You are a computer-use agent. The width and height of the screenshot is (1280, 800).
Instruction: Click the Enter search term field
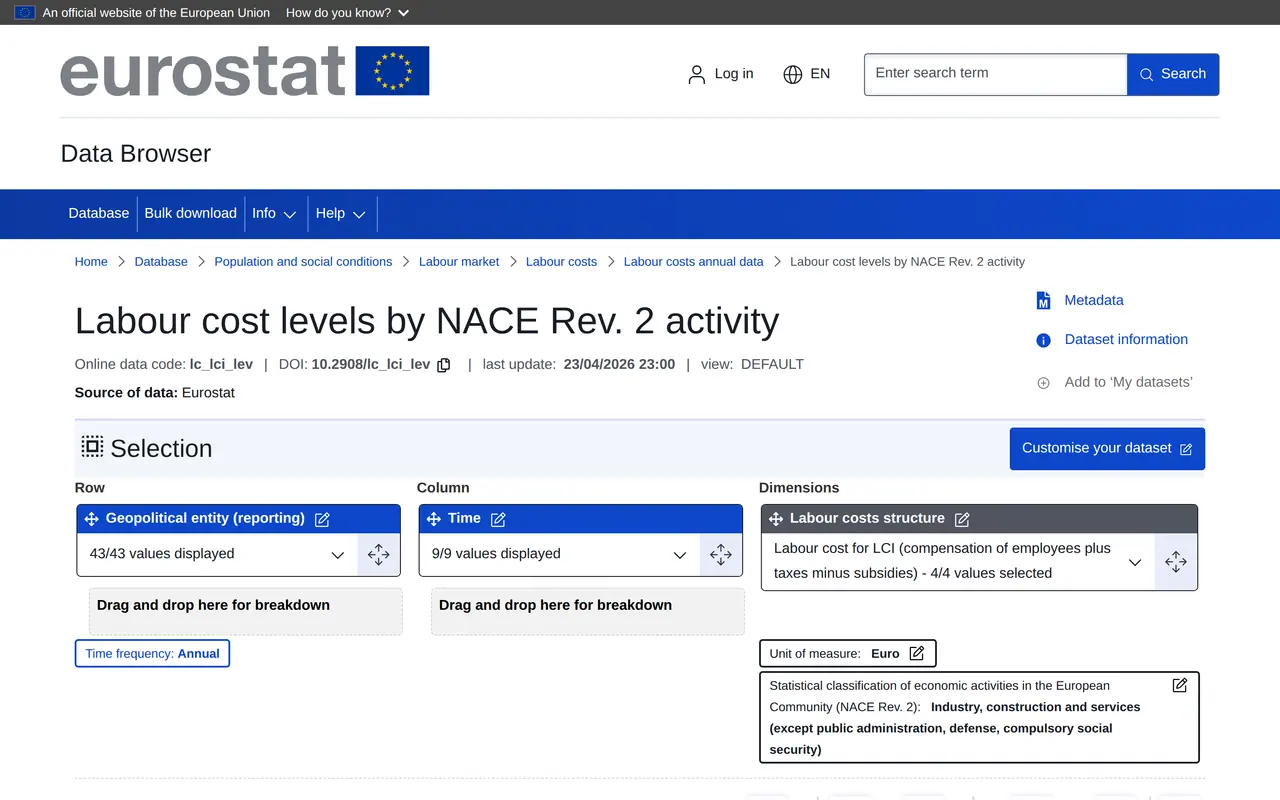(996, 75)
